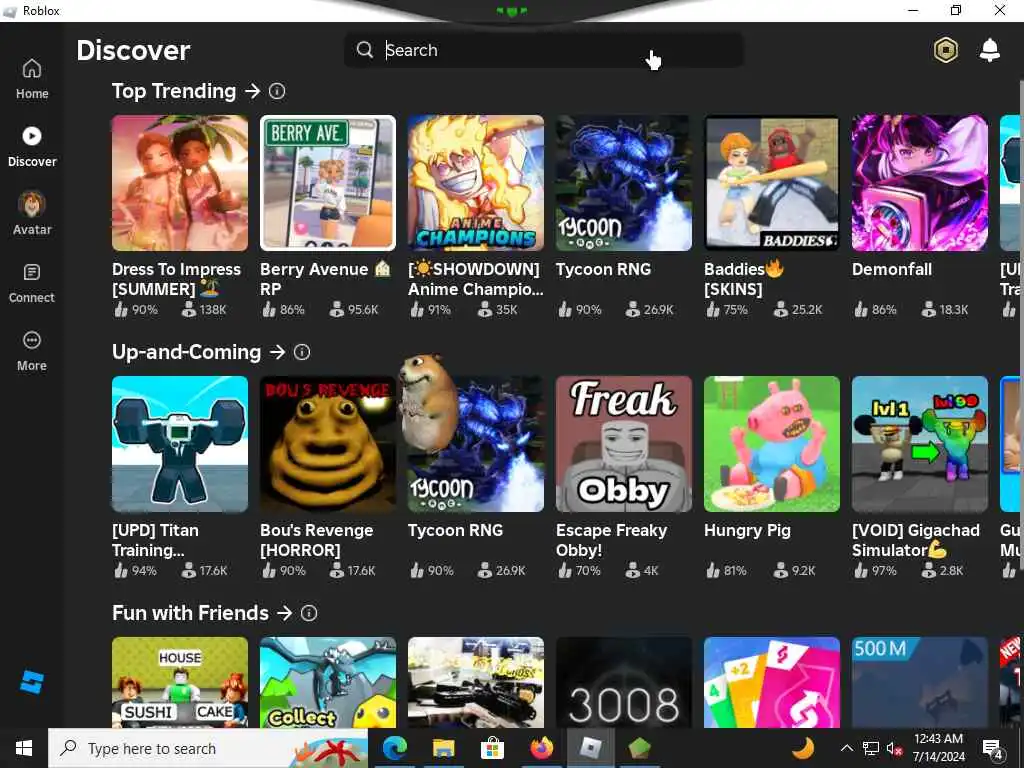The height and width of the screenshot is (768, 1024).
Task: Click the Berry Avenue RP title
Action: [x=325, y=279]
